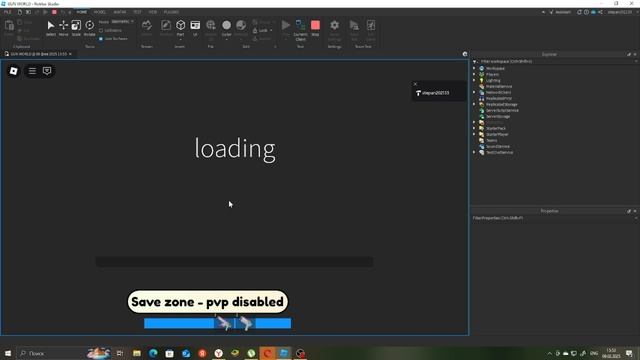Click the Workspace service icon

[x=482, y=69]
